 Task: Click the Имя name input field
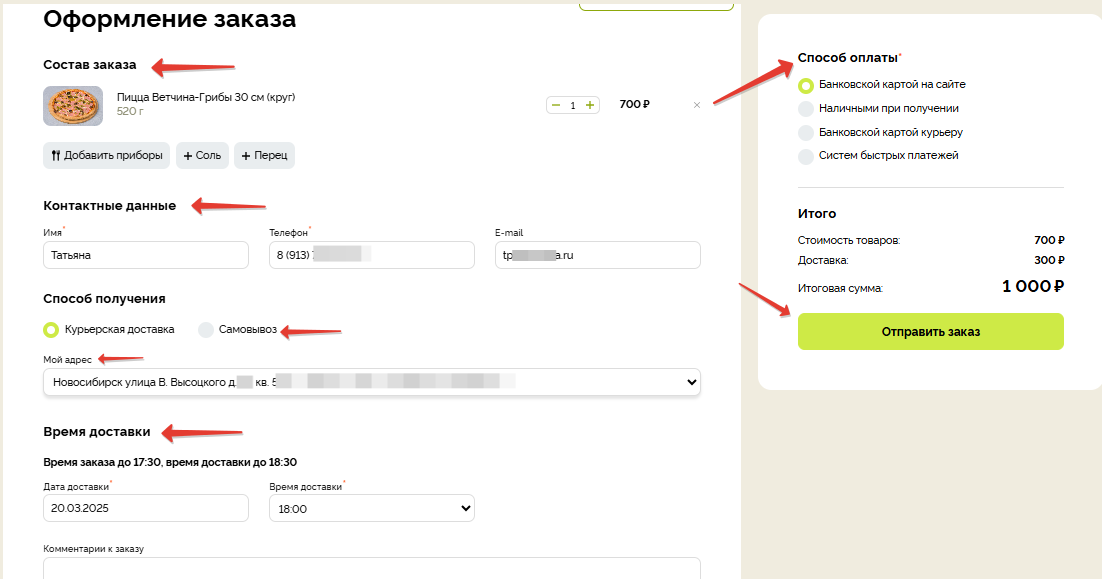pos(146,255)
